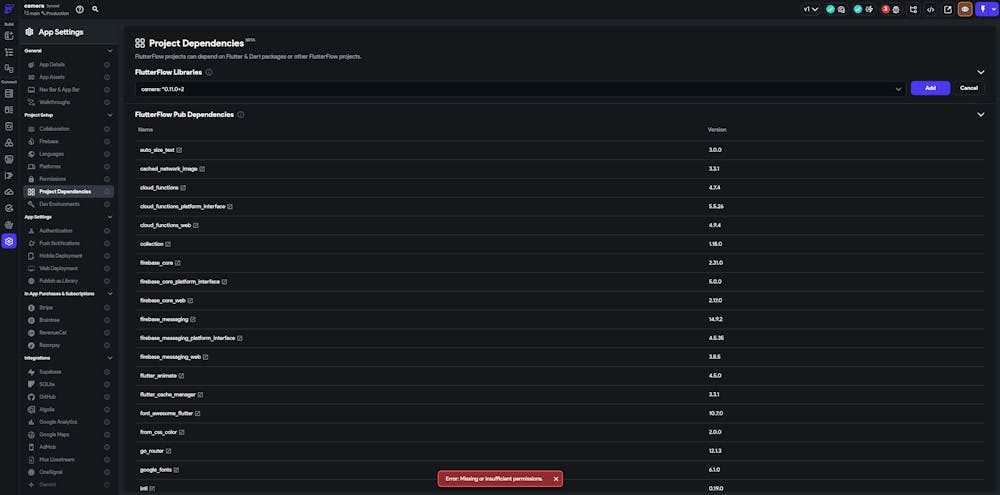Open the Widget Palette icon in the left rail
The width and height of the screenshot is (1000, 495).
[9, 36]
